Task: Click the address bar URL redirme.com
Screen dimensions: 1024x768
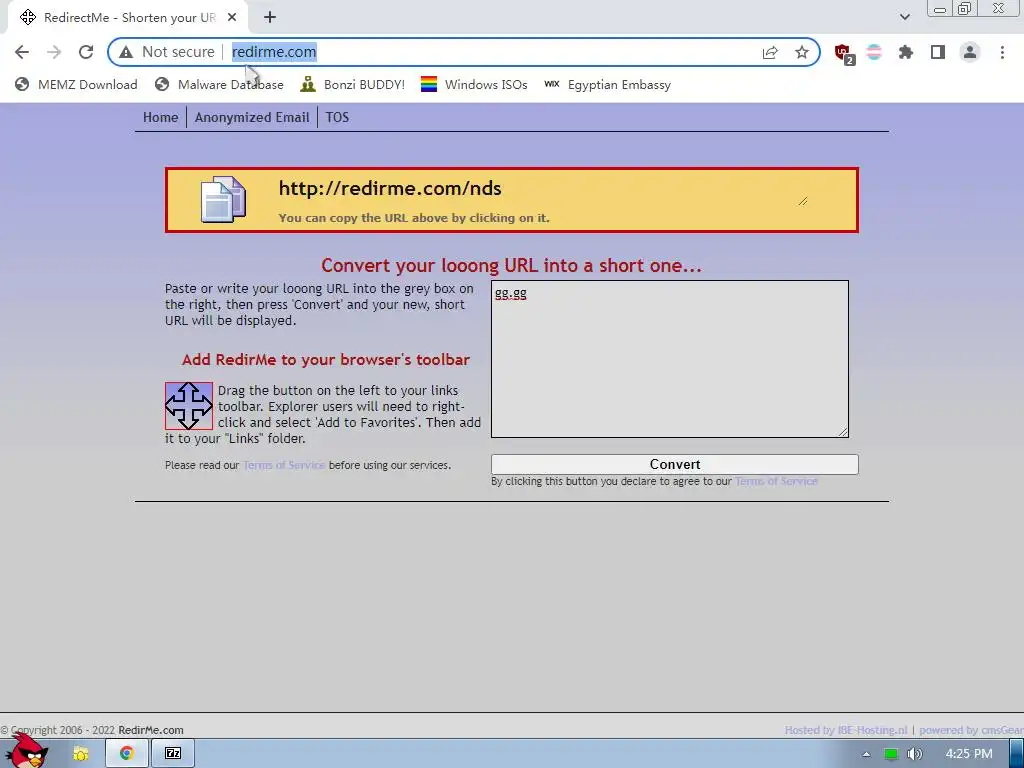Action: click(274, 52)
